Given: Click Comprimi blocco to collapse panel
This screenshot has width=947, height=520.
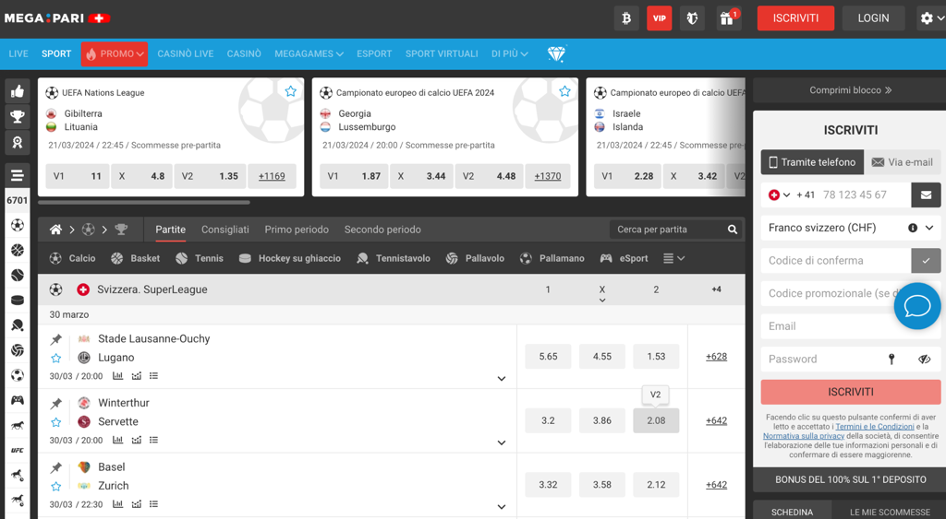Looking at the screenshot, I should (851, 91).
